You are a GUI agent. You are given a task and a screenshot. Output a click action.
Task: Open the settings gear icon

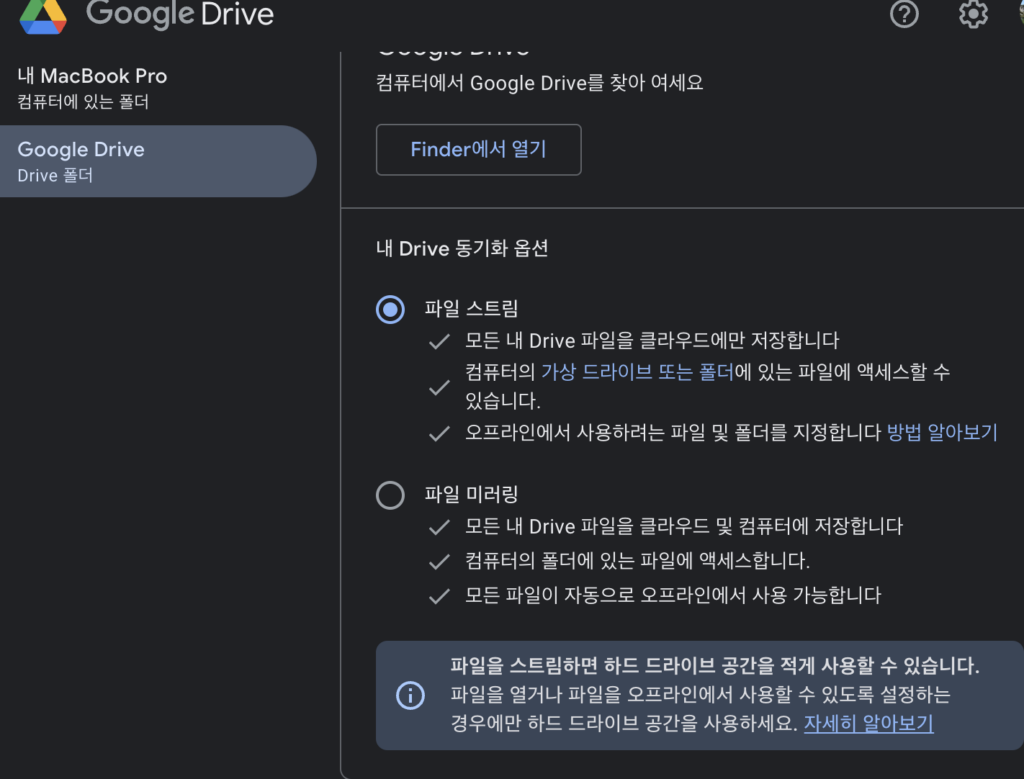973,14
